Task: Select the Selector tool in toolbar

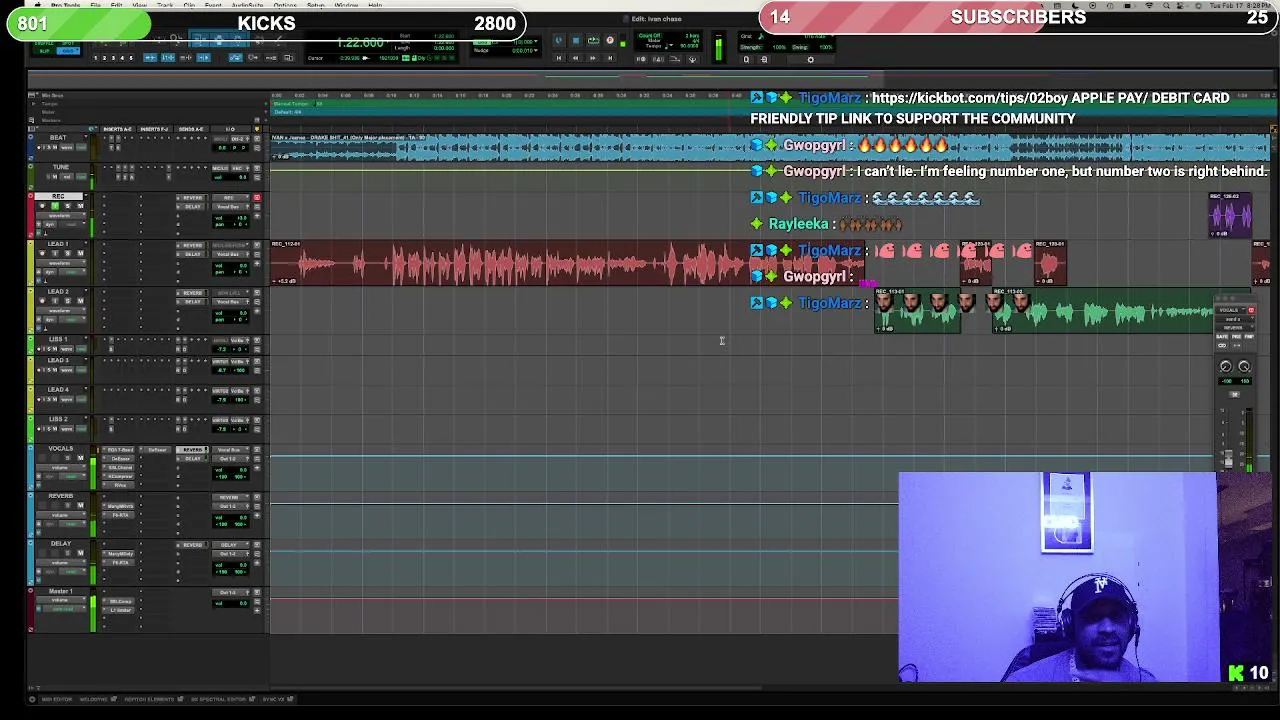Action: coord(218,39)
